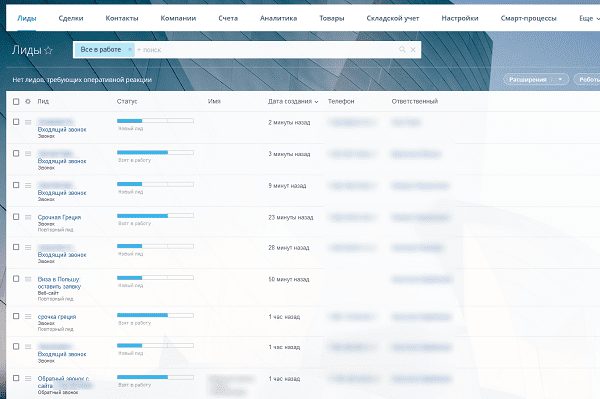Click the Лид column header
The image size is (600, 399).
click(43, 101)
